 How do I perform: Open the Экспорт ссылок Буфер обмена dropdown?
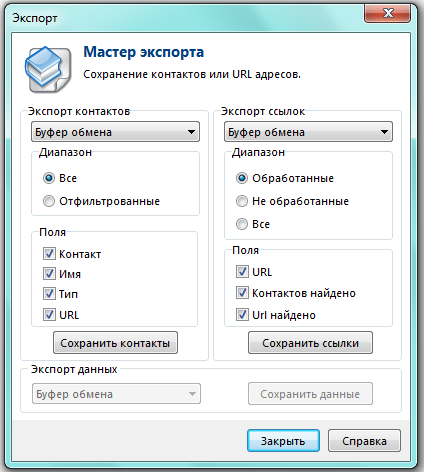click(308, 132)
